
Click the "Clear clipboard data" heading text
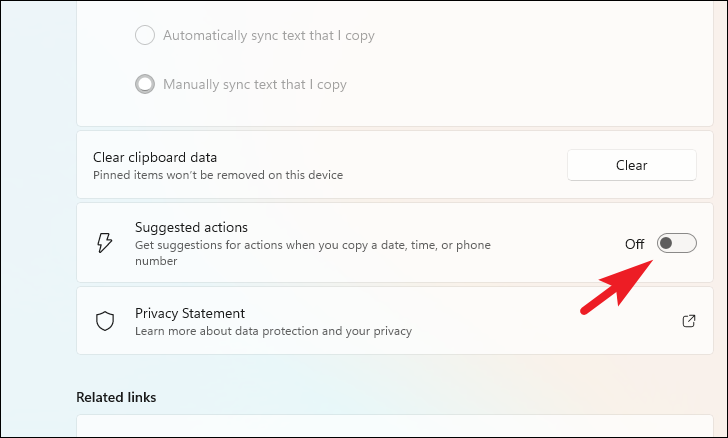155,157
